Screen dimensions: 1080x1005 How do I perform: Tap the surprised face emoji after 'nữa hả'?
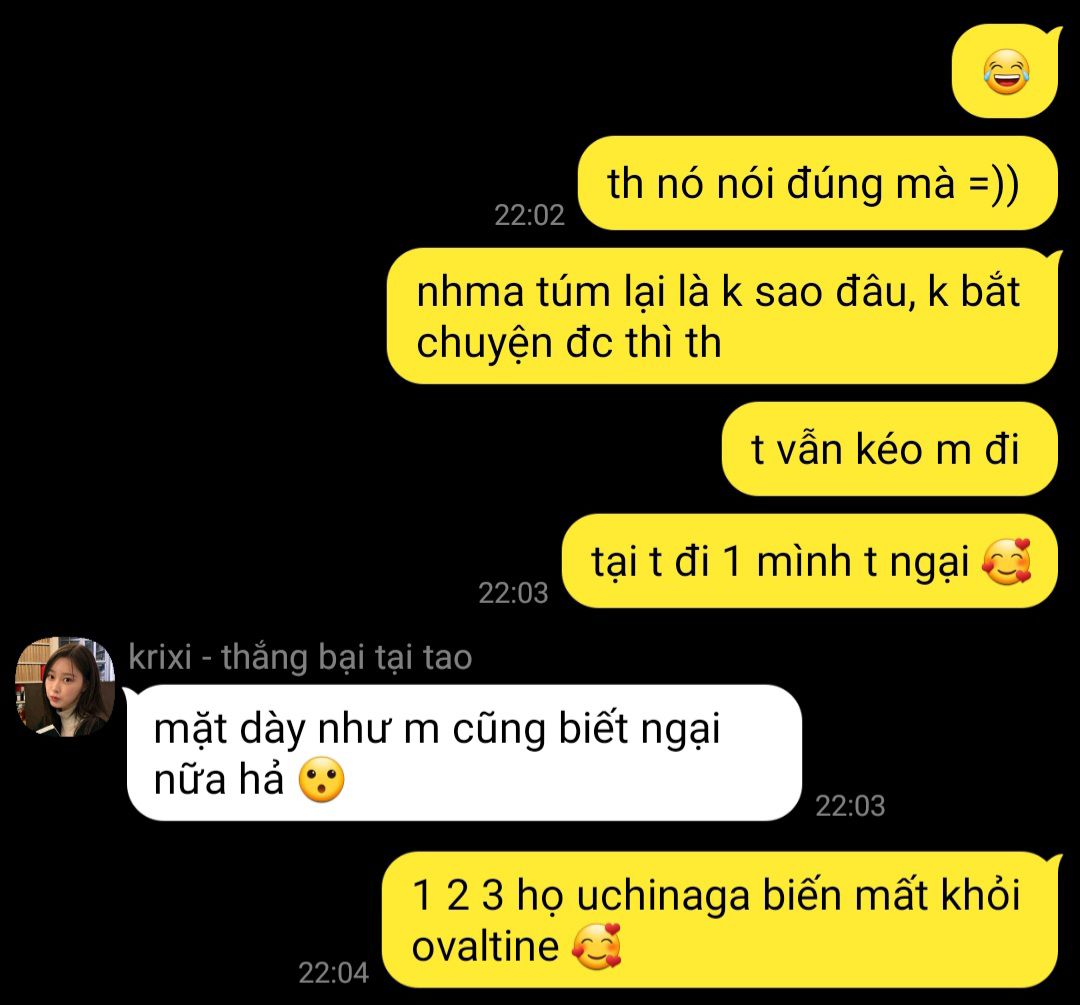pos(322,780)
